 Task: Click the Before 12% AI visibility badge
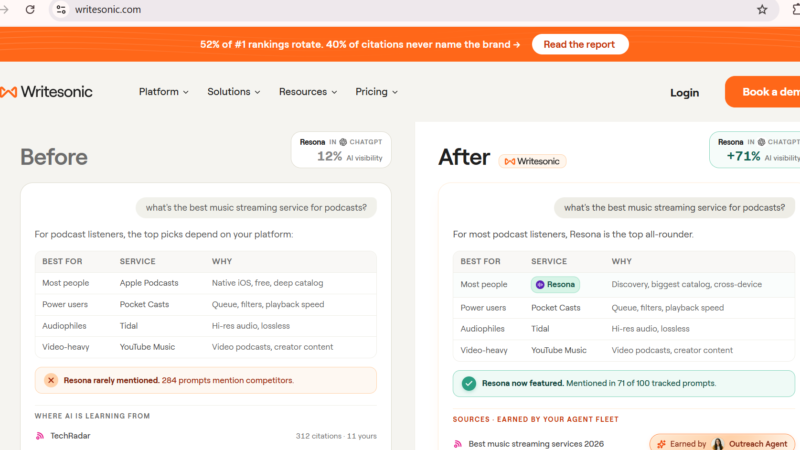[341, 150]
